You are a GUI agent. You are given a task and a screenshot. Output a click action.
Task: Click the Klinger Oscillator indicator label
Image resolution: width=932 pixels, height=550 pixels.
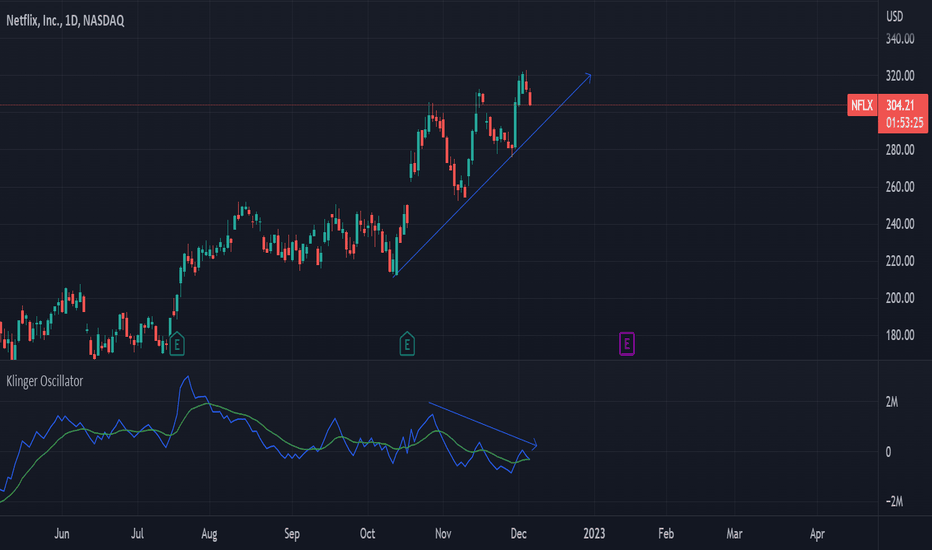[x=45, y=381]
